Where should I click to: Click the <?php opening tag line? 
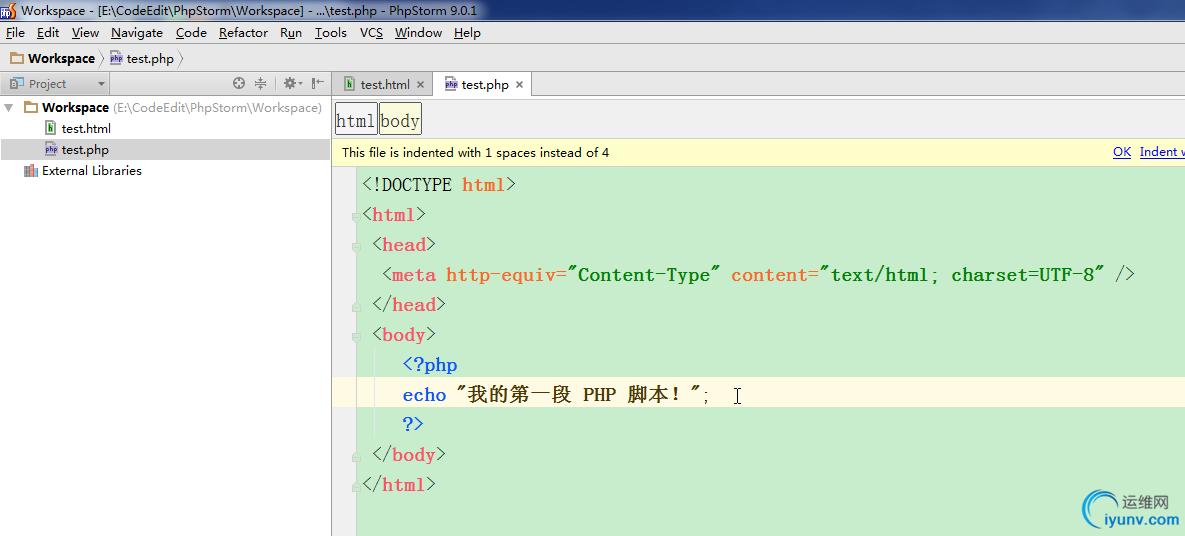(x=430, y=365)
